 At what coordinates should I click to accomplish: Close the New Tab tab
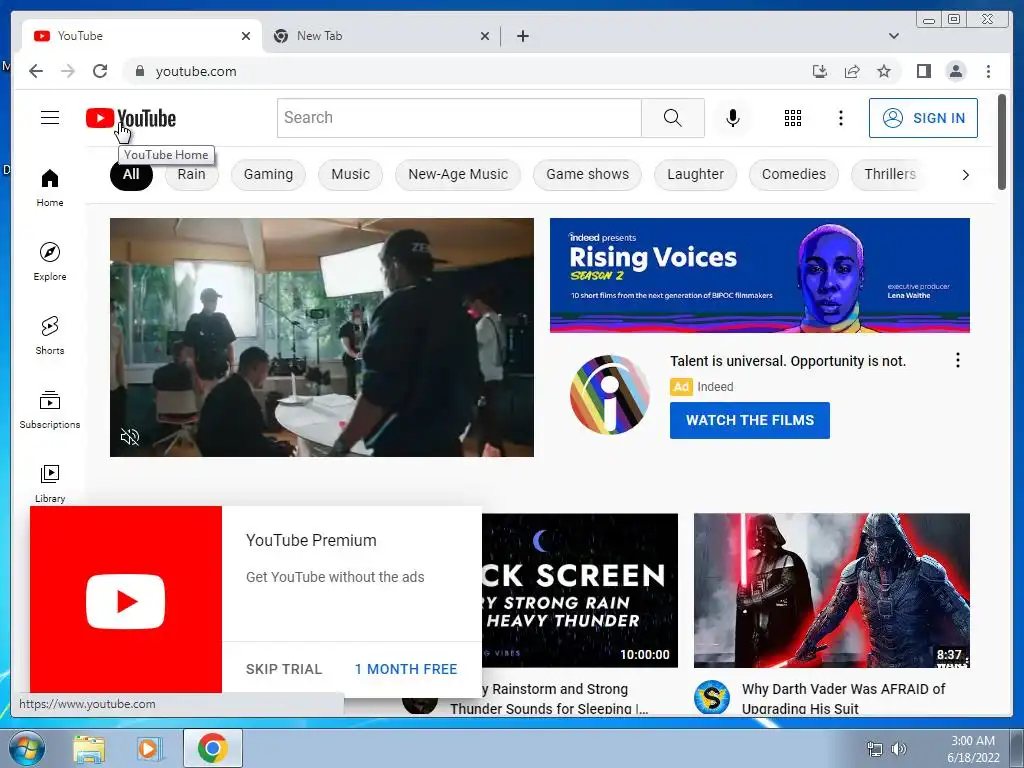(485, 36)
